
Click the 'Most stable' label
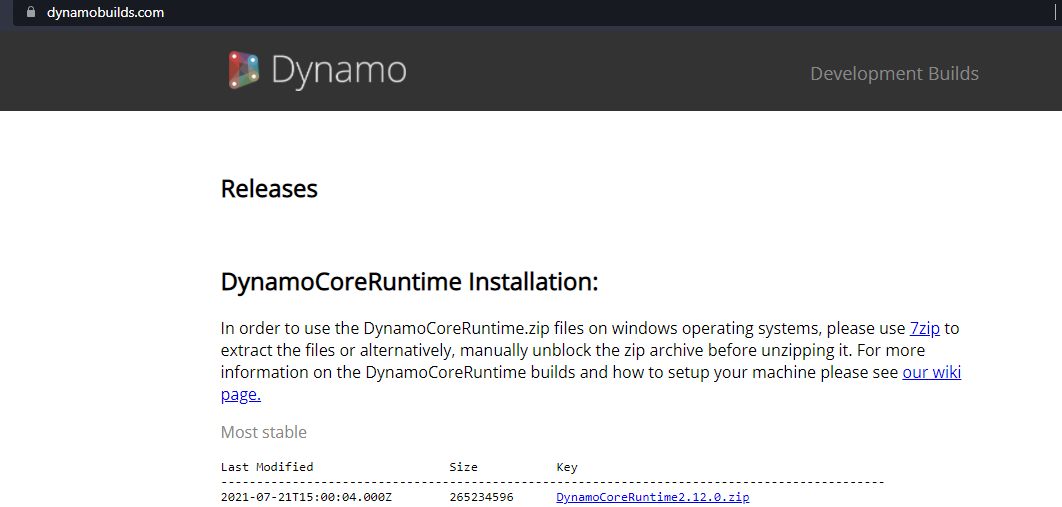pyautogui.click(x=263, y=432)
